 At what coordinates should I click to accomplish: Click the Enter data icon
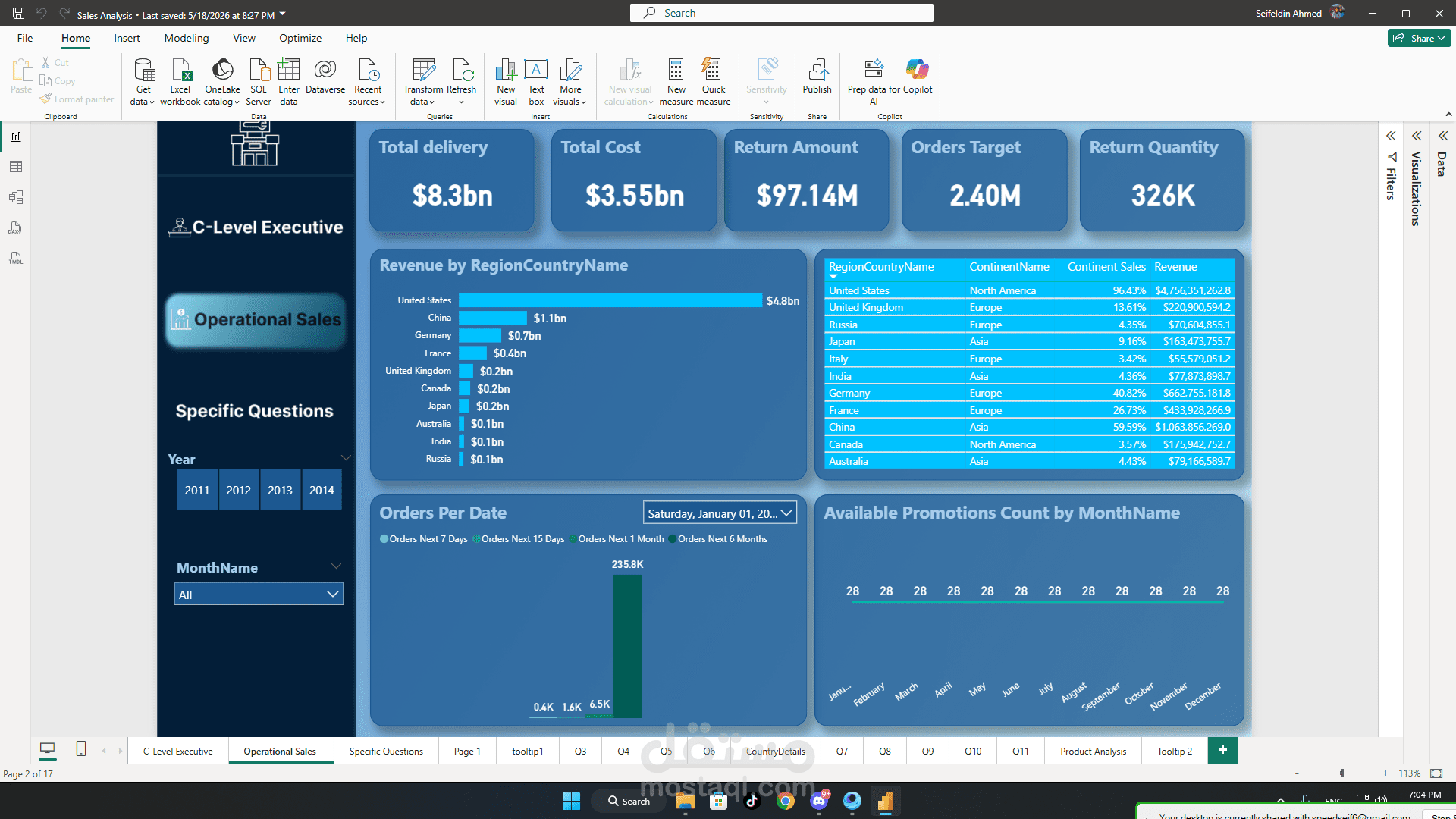click(289, 69)
